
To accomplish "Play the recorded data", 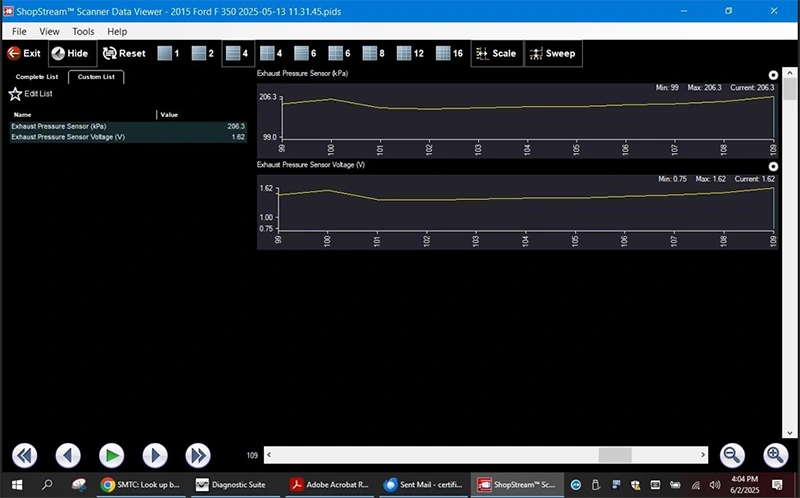I will (x=111, y=455).
